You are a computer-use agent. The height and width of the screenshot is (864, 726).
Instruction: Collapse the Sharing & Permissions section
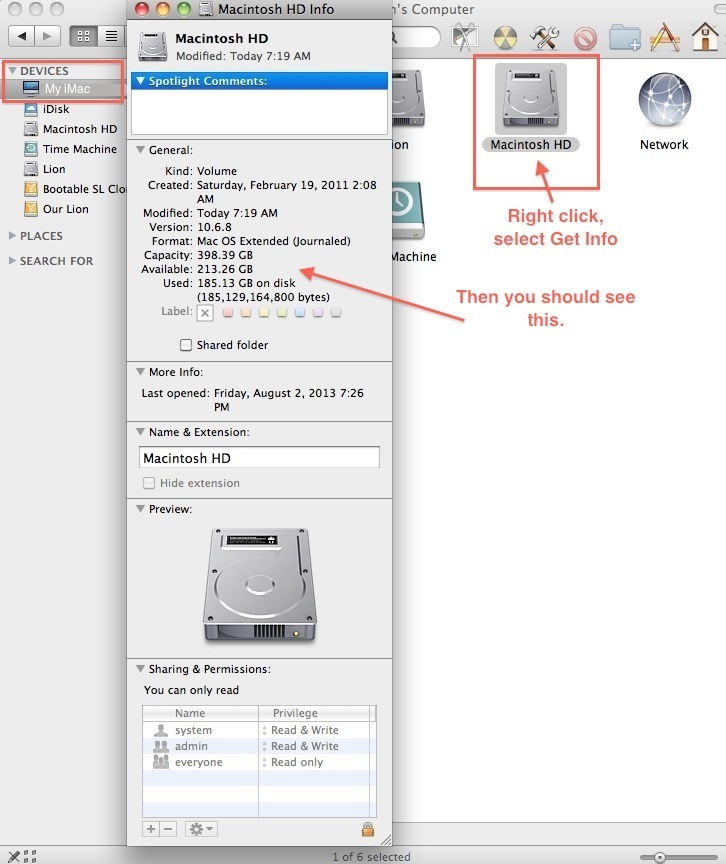(140, 669)
